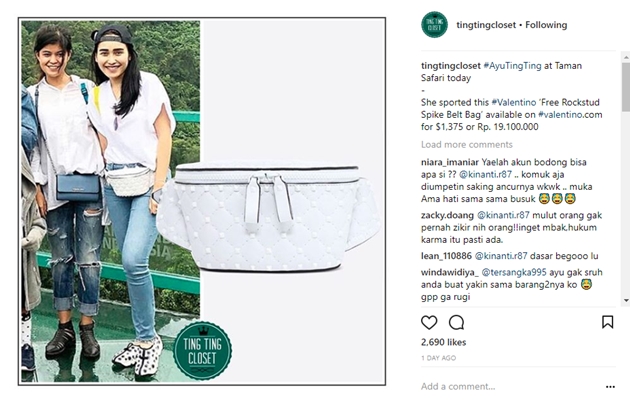
Task: Click the Ting Ting Closet watermark badge
Action: (202, 350)
